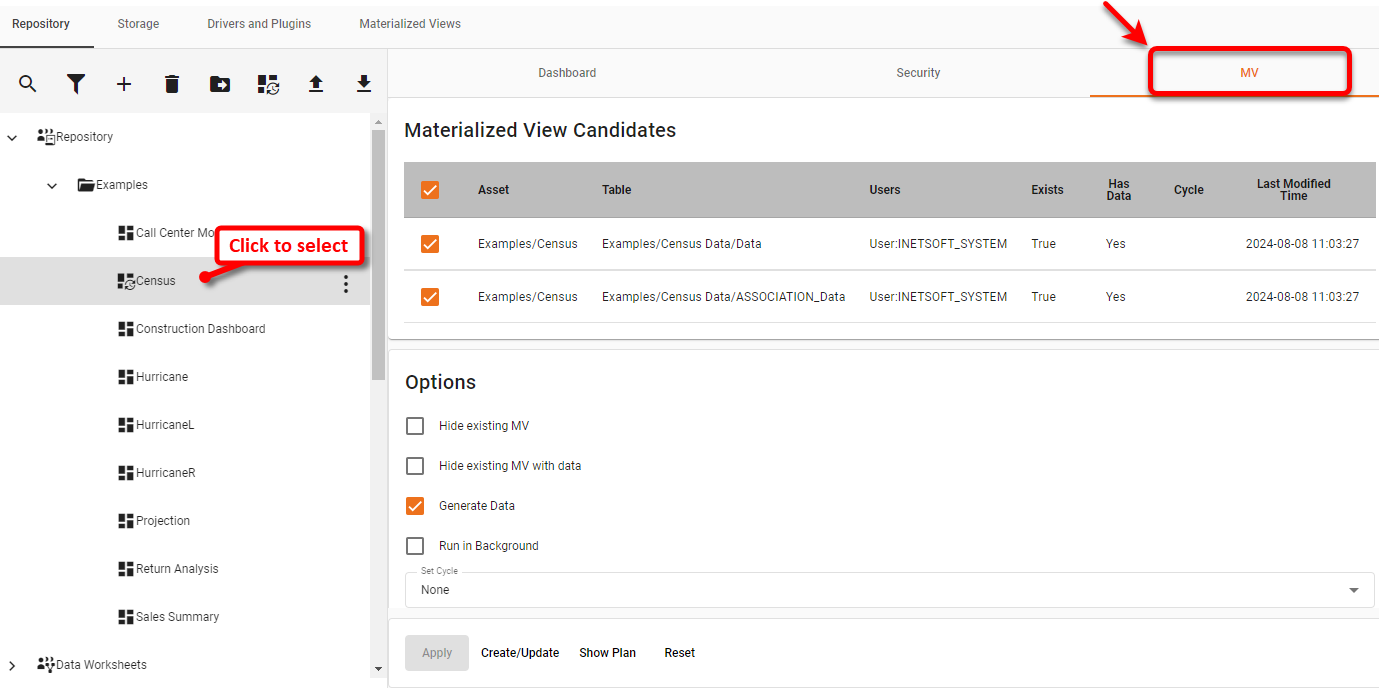
Task: Reset the materialized view options
Action: point(679,652)
